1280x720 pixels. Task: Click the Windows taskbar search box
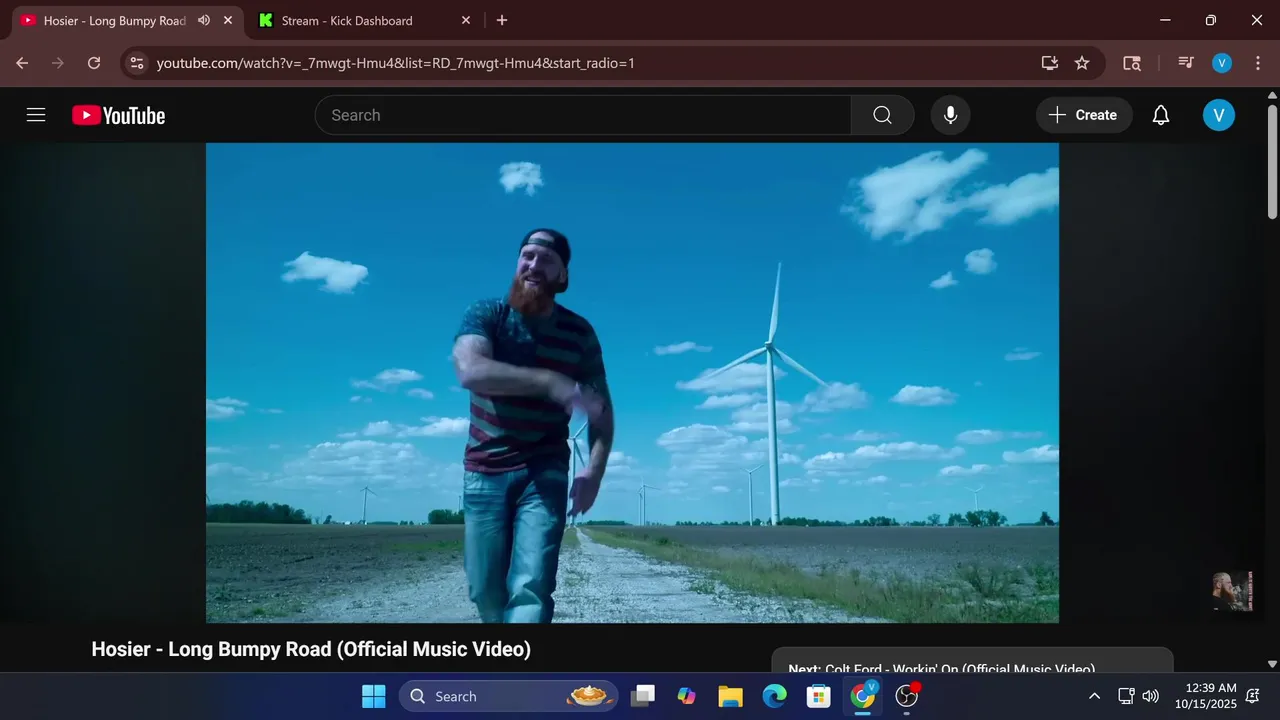[509, 696]
